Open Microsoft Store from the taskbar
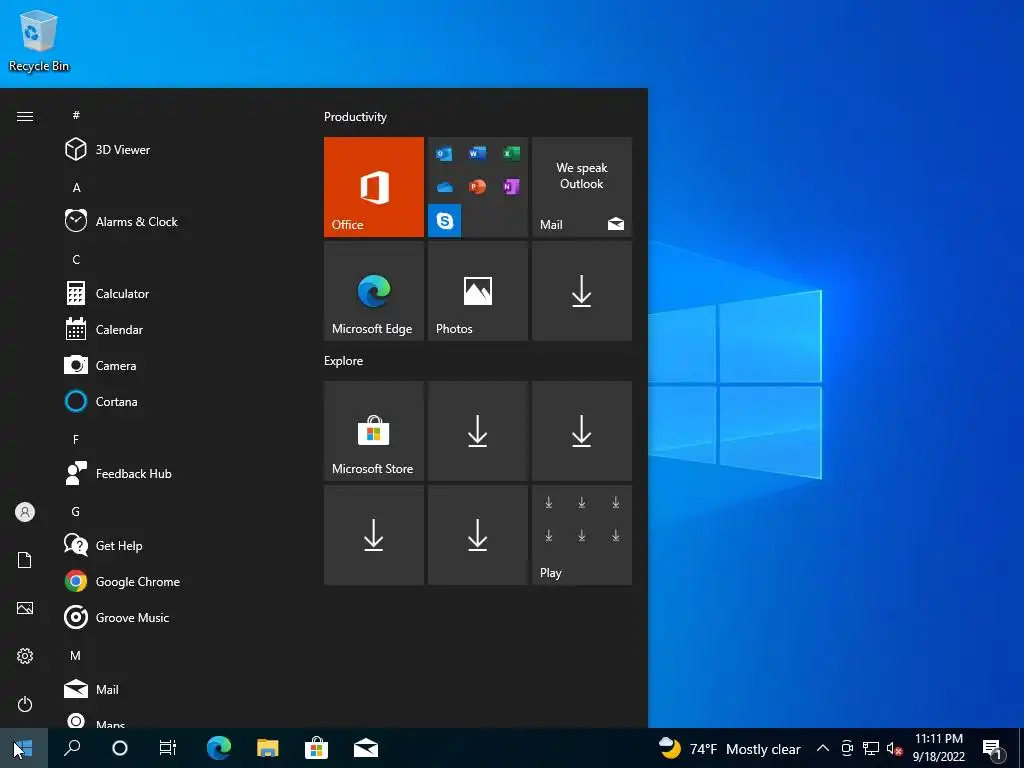 coord(317,748)
